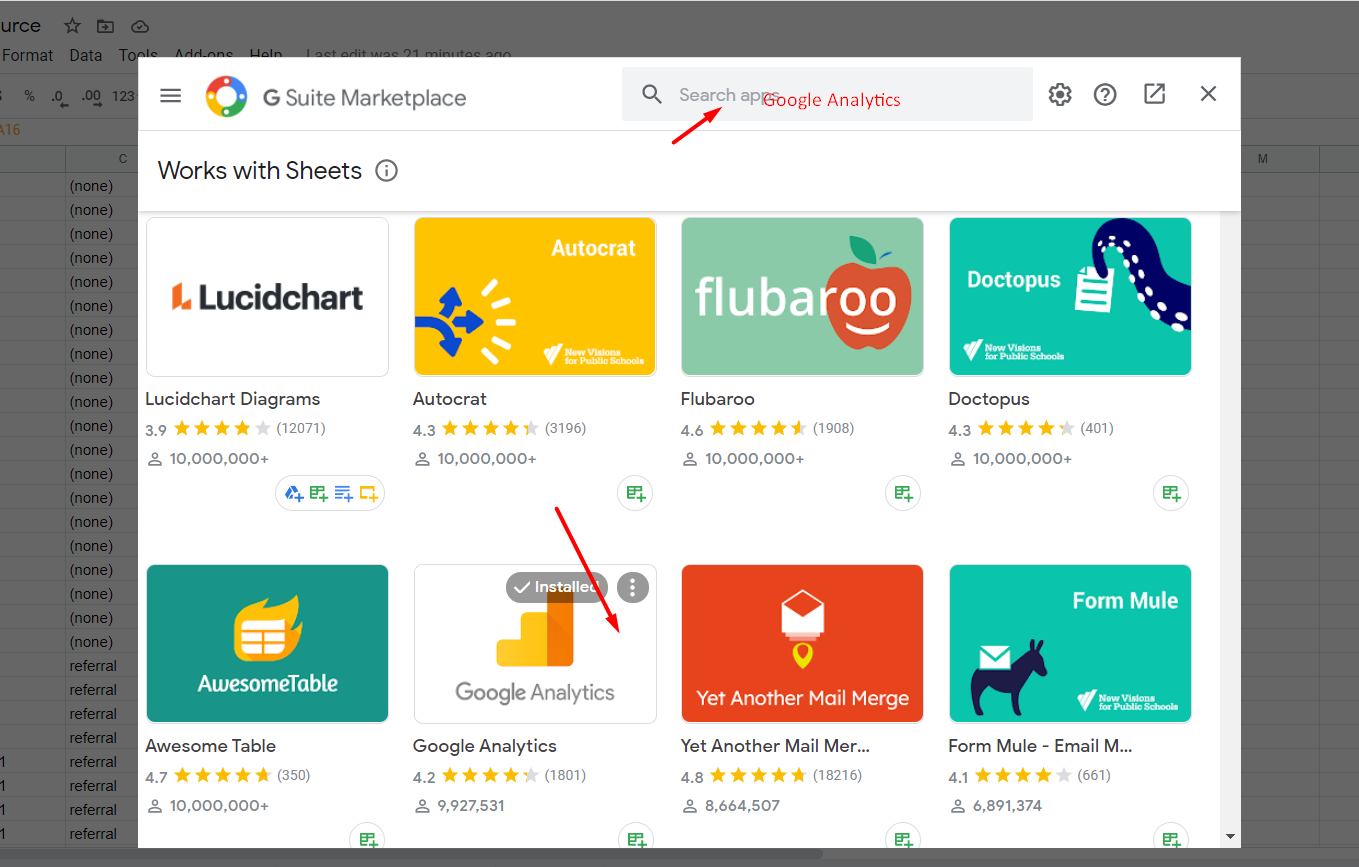Image resolution: width=1359 pixels, height=867 pixels.
Task: Focus the Search apps field
Action: (827, 94)
